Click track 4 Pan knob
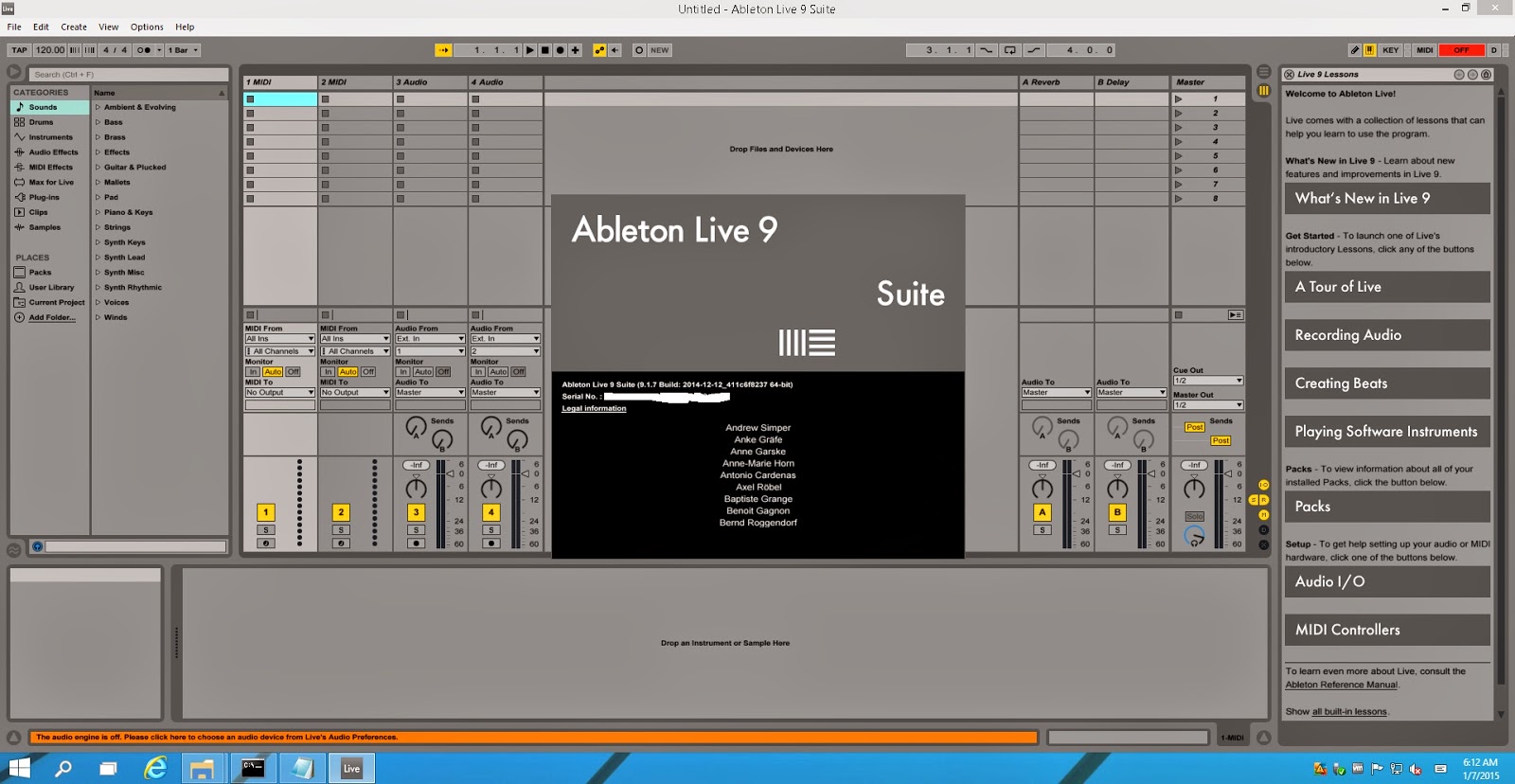The image size is (1515, 784). [x=491, y=489]
